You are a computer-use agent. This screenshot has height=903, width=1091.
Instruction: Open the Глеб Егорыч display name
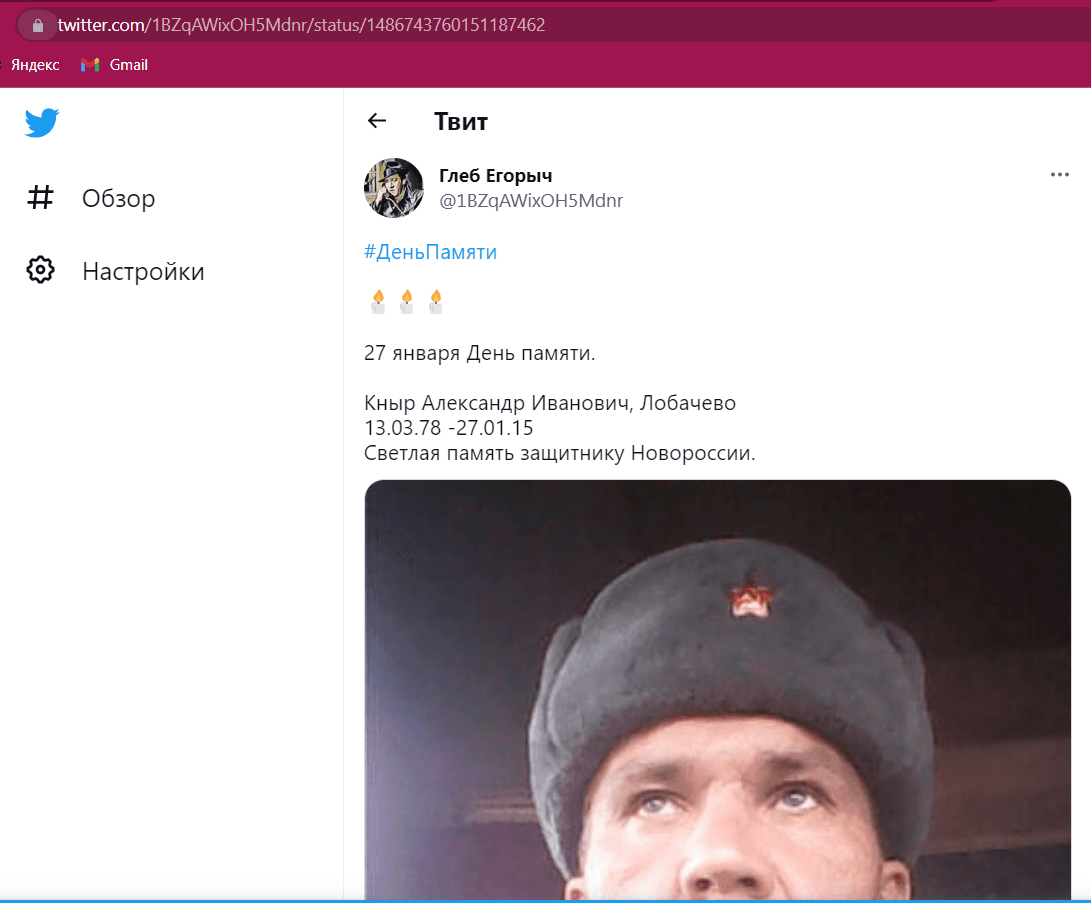tap(495, 176)
